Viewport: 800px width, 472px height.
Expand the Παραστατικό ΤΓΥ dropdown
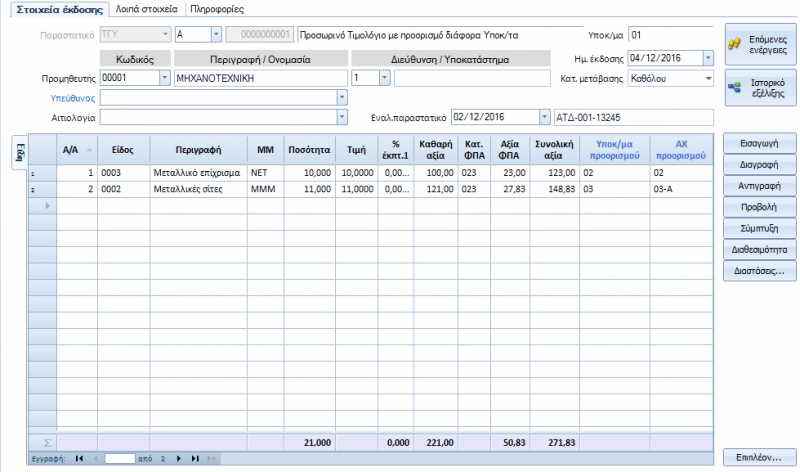(165, 34)
